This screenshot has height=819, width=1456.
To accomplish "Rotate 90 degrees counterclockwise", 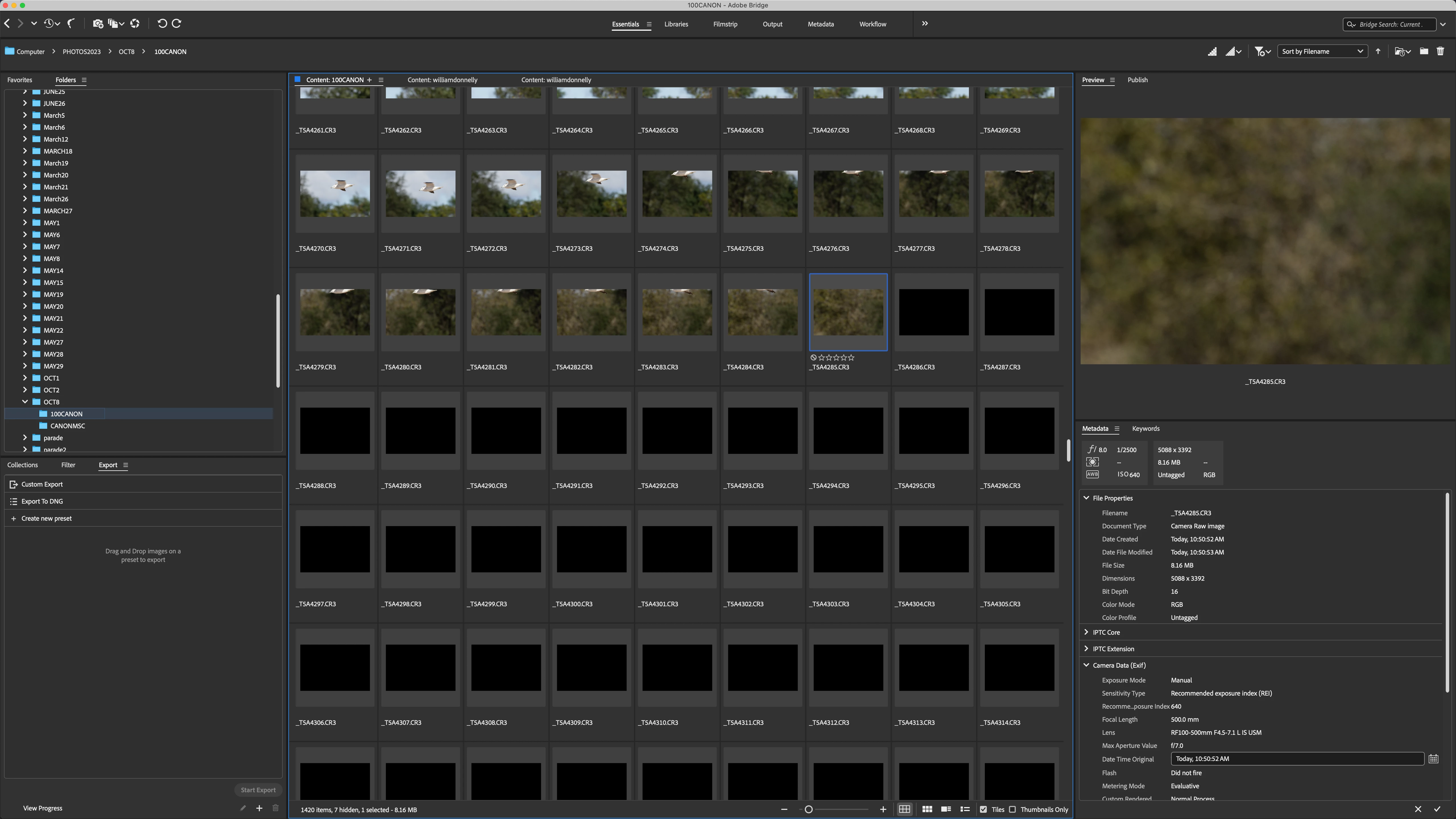I will [162, 23].
